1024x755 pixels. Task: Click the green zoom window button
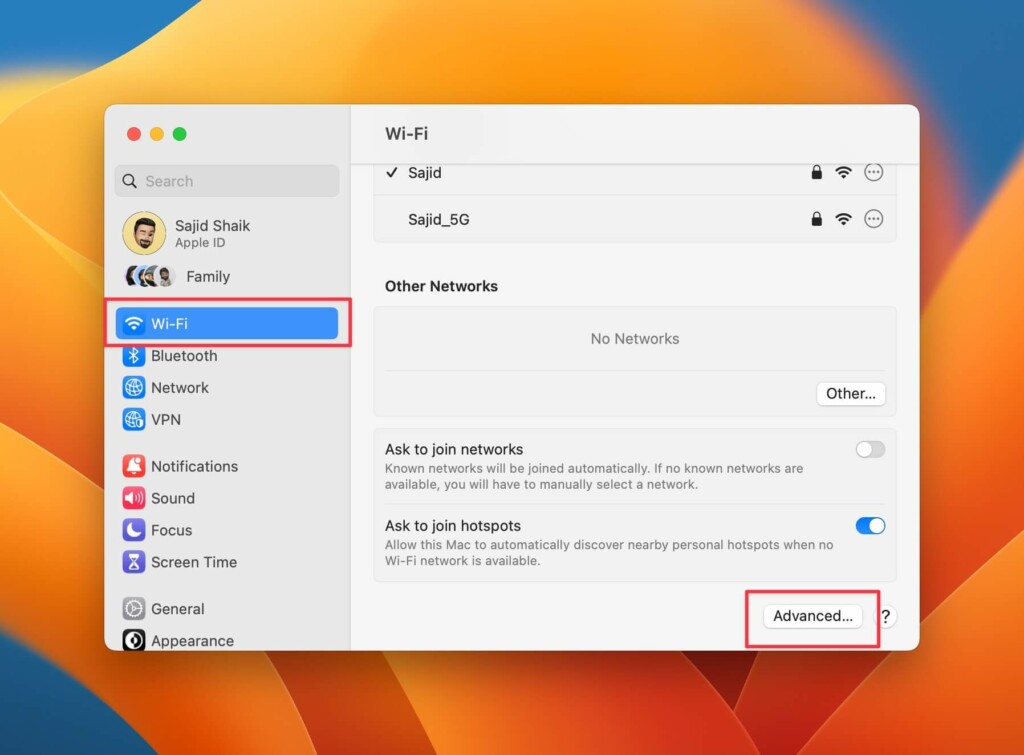tap(180, 134)
